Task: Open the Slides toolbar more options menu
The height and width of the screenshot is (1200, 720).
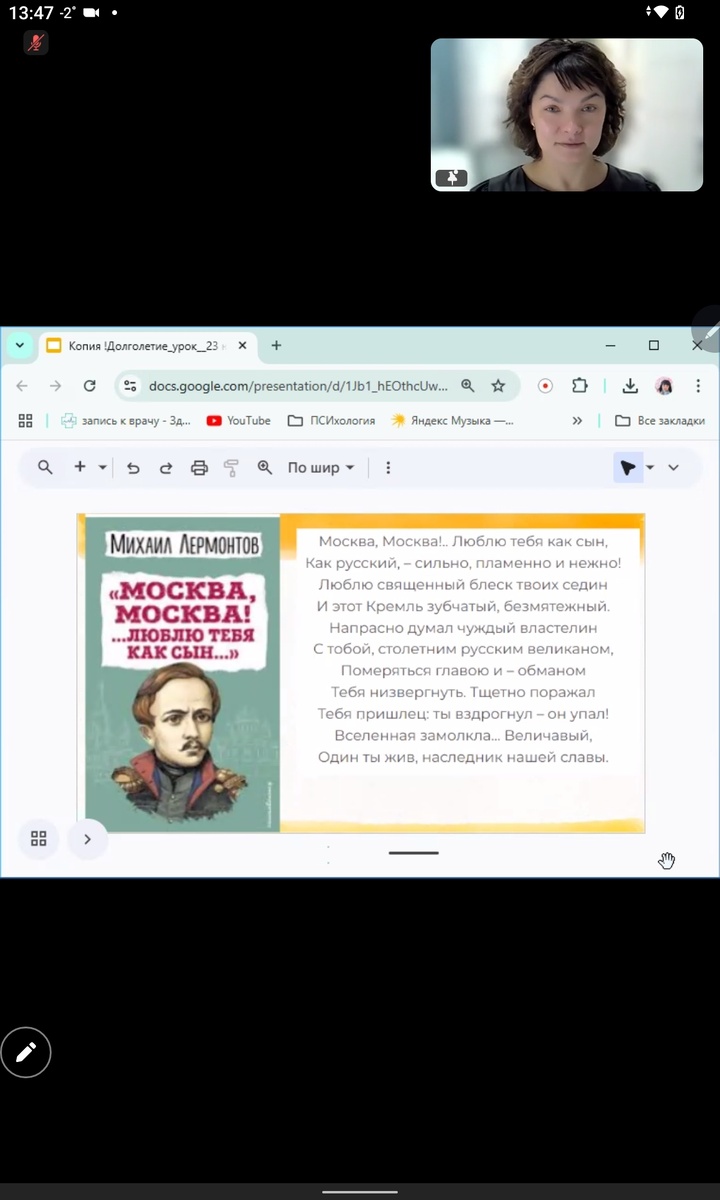Action: [388, 467]
